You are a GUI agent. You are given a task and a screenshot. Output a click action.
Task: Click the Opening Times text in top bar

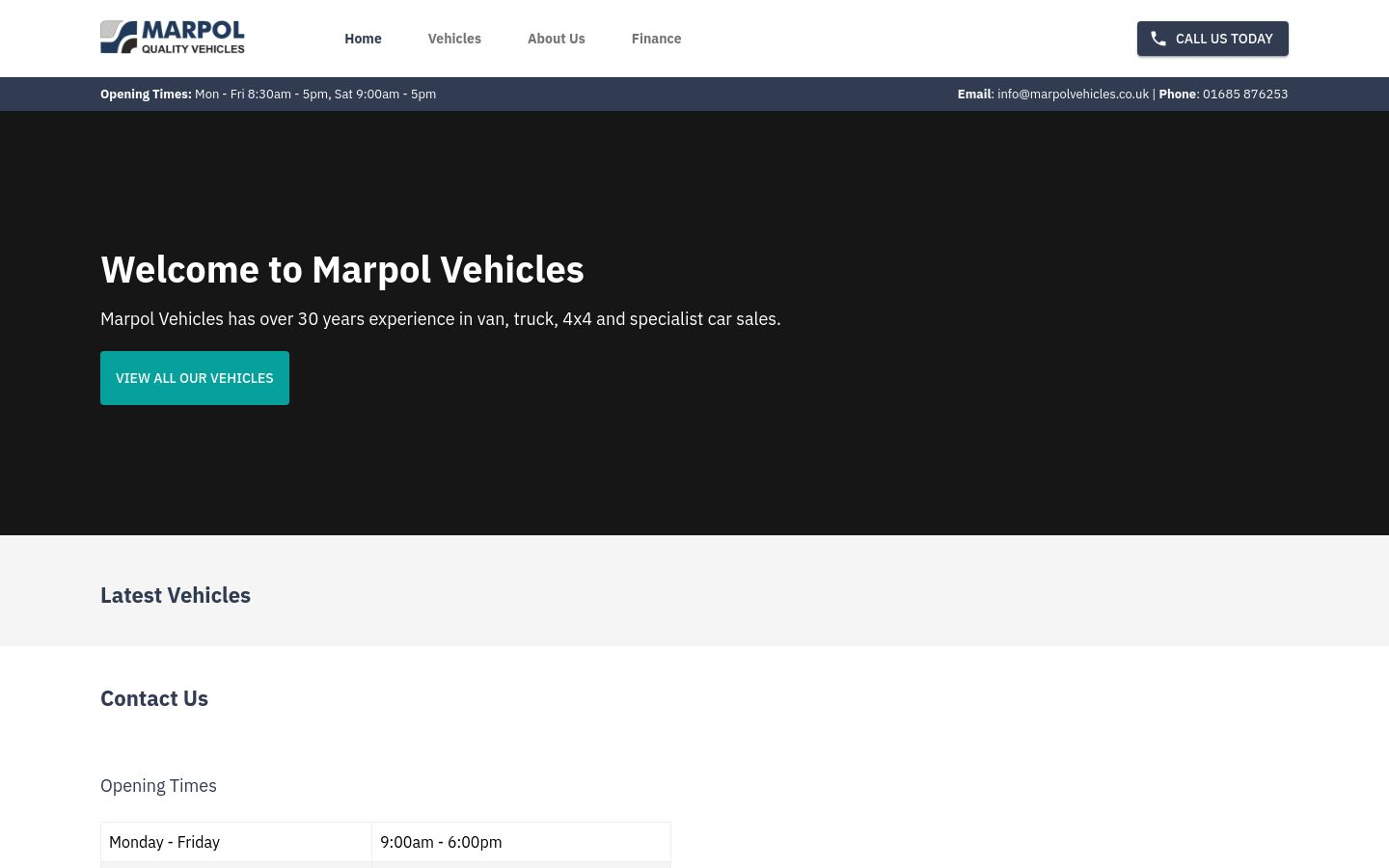pos(268,94)
